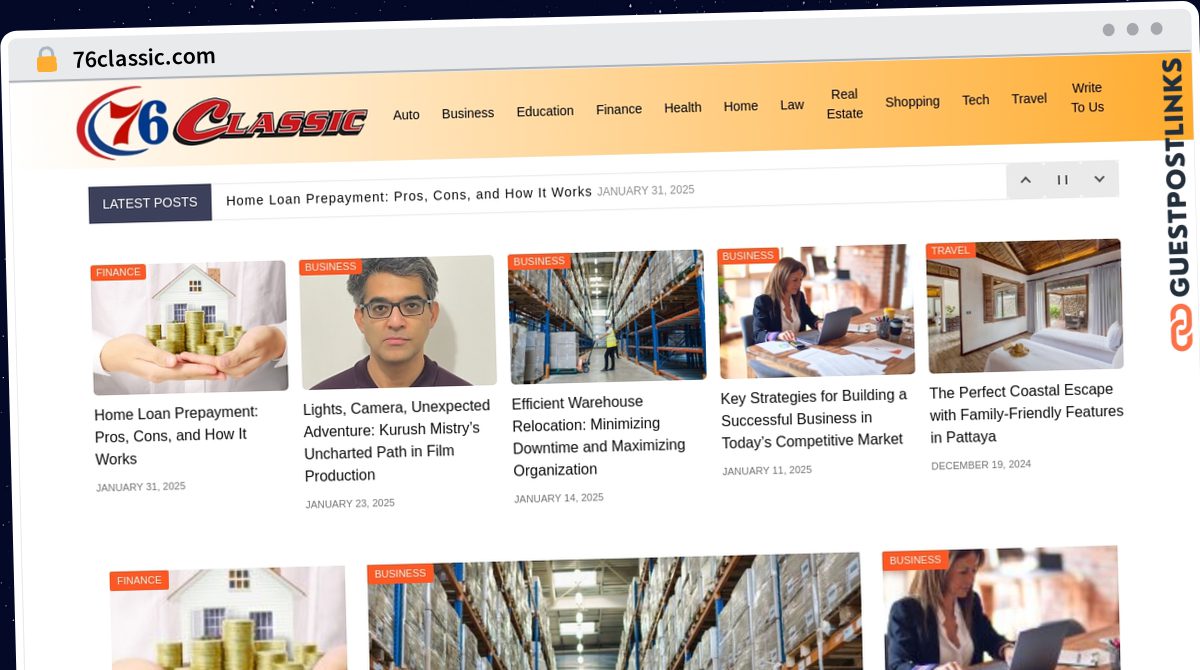
Task: Open the Real Estate category
Action: tap(844, 104)
